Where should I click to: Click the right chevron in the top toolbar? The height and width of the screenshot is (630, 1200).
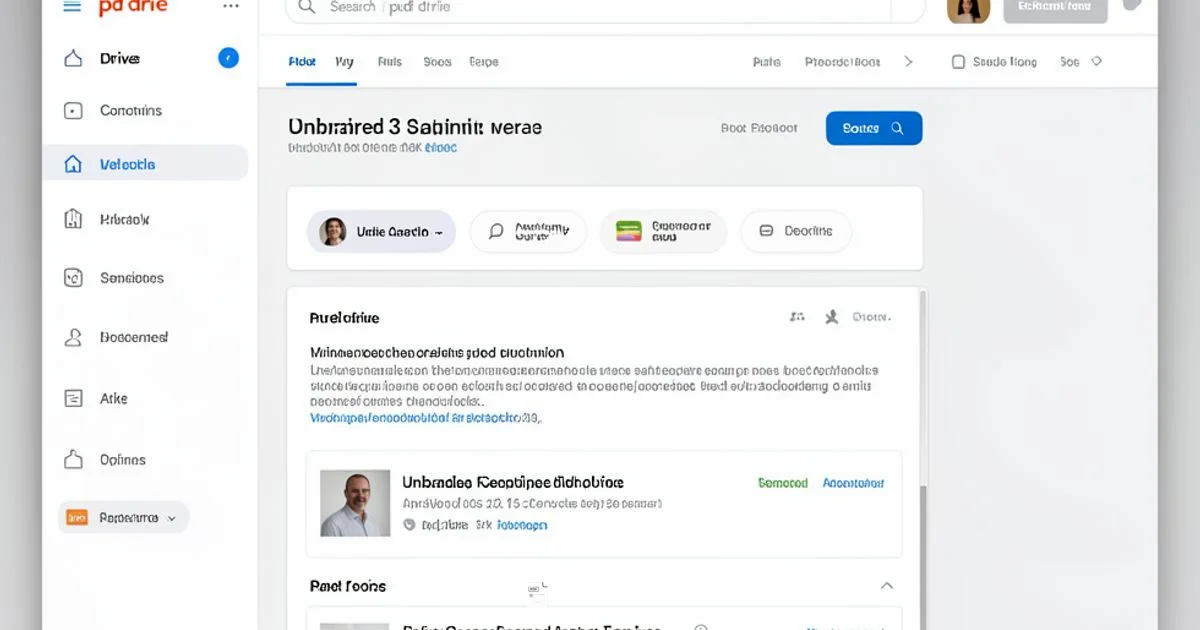[908, 62]
